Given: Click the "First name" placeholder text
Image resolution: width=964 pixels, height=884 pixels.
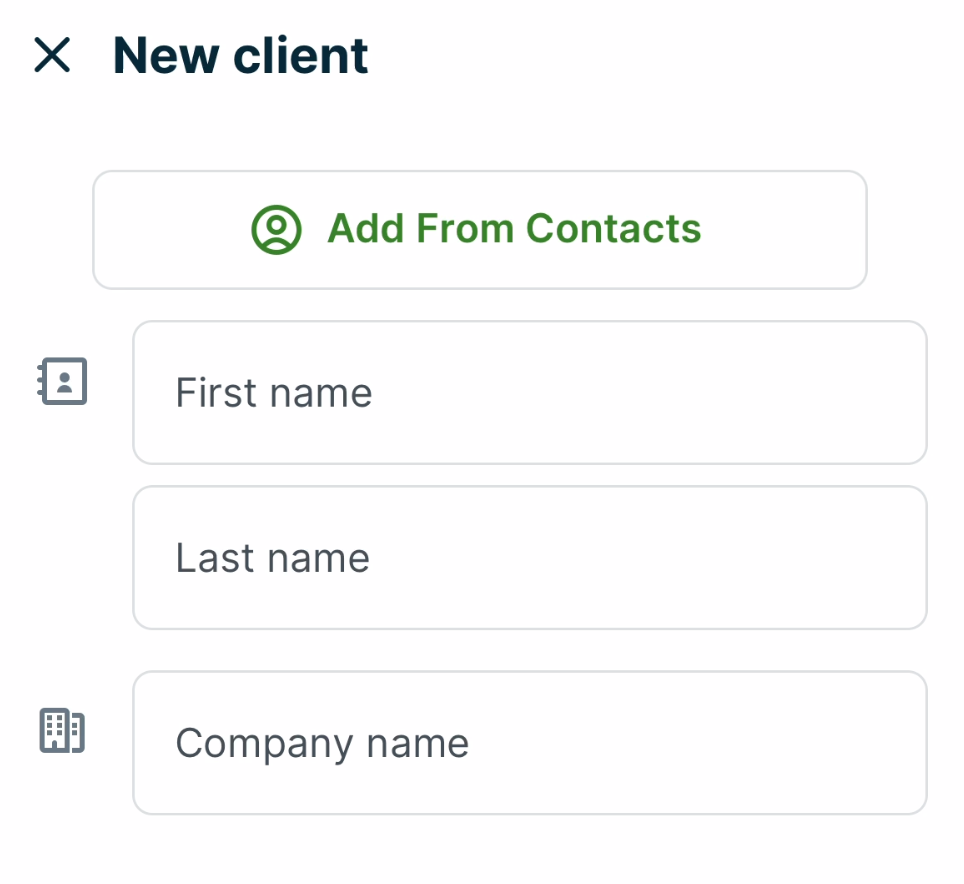Looking at the screenshot, I should pos(274,393).
